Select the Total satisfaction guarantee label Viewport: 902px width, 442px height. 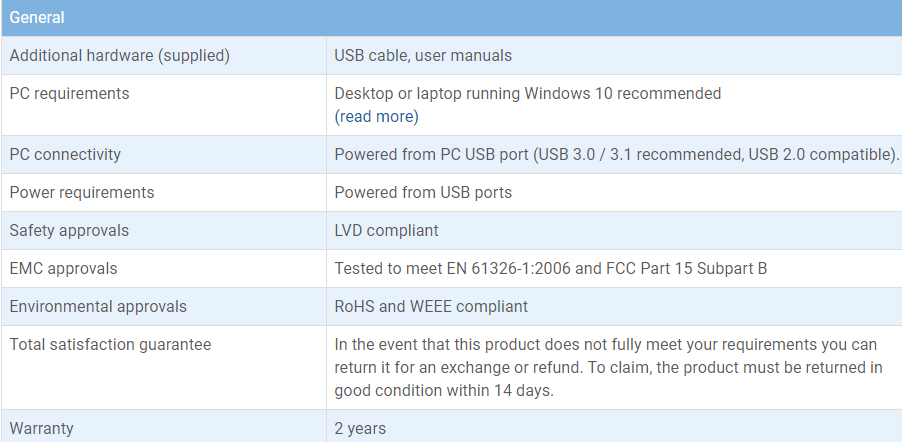click(110, 344)
